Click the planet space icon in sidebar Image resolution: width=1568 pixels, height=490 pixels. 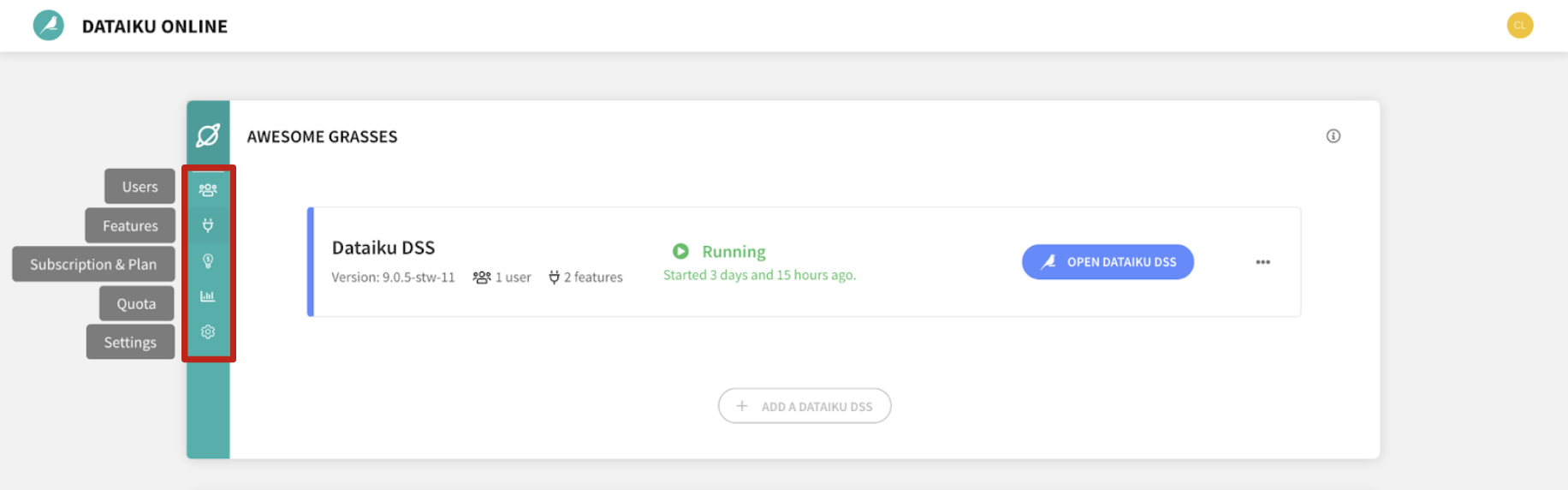[208, 135]
